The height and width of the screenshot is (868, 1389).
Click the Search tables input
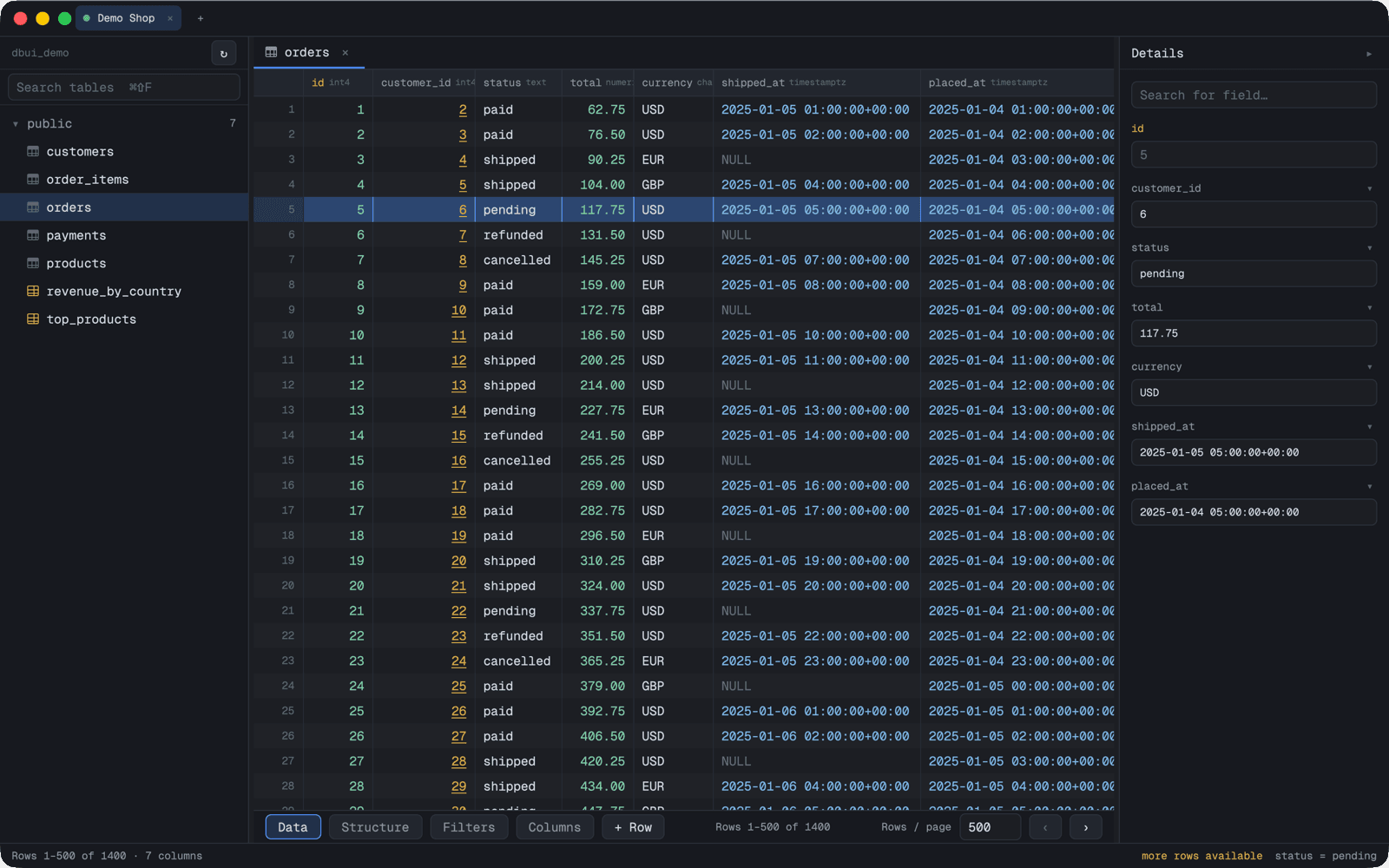click(x=124, y=87)
